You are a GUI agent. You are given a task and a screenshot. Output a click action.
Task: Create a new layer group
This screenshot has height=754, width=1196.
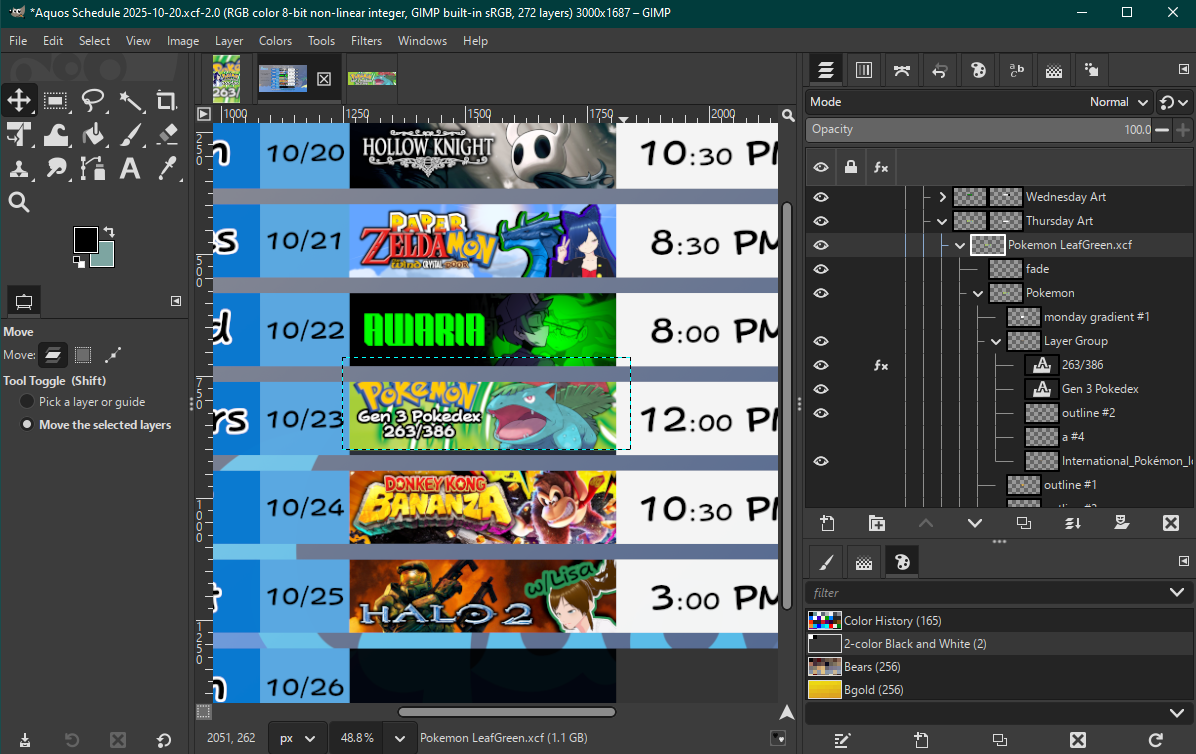(876, 523)
